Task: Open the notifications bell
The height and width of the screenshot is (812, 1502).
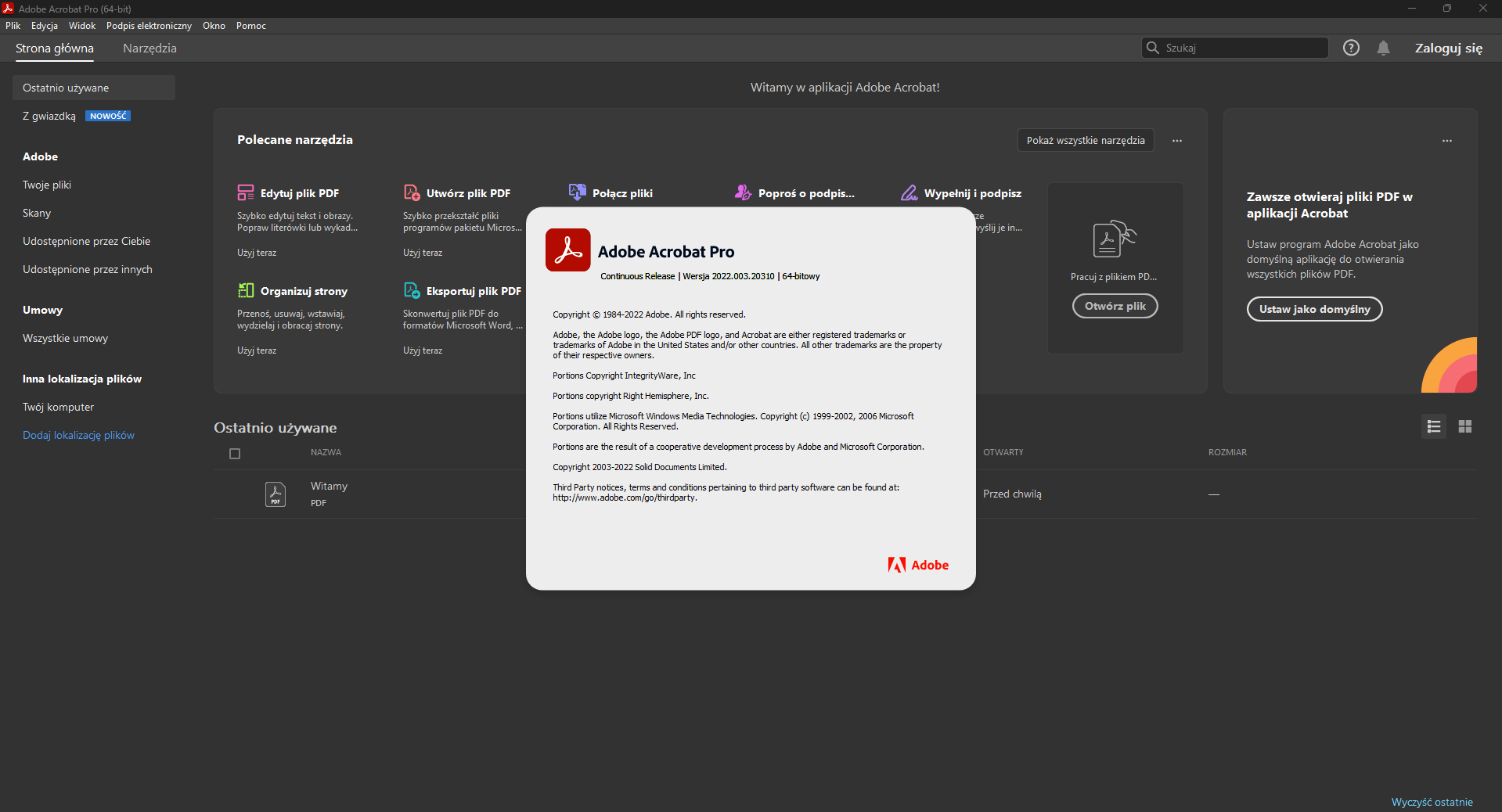Action: (x=1384, y=48)
